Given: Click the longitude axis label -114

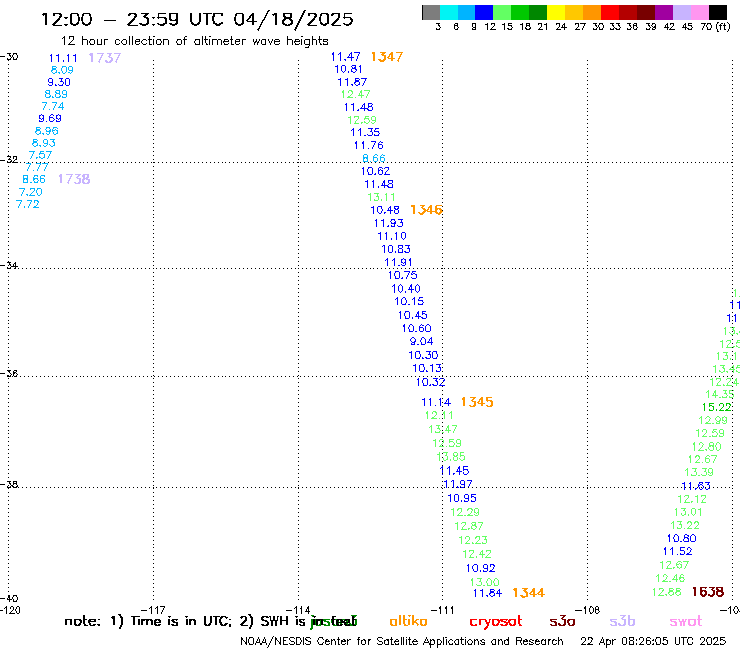Looking at the screenshot, I should [298, 610].
